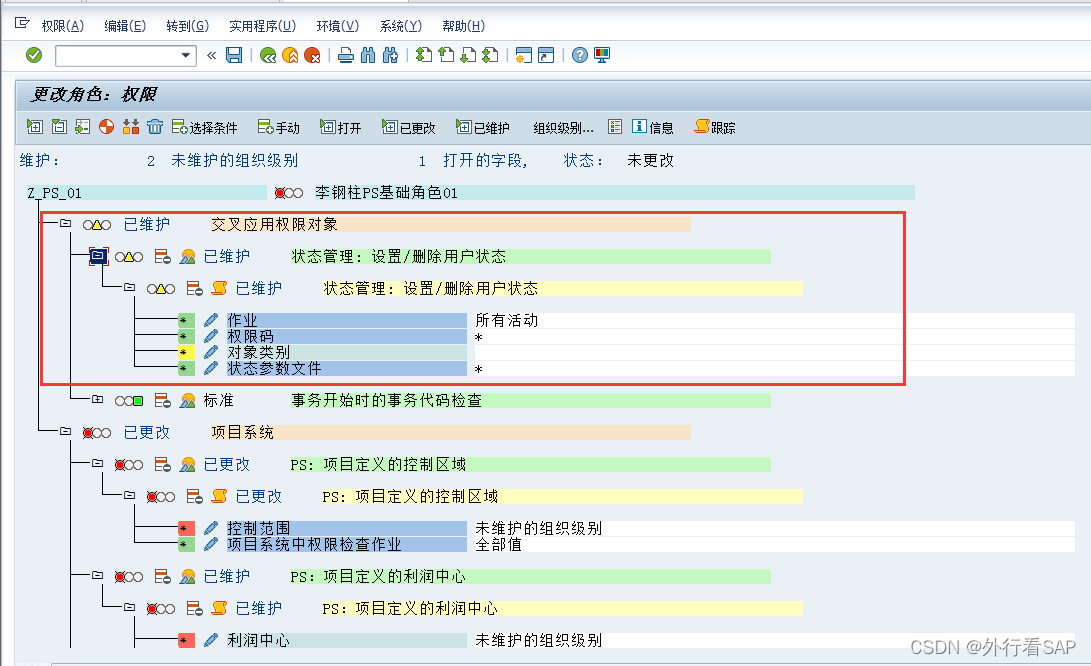
Task: Click yellow star status button before 对象类别
Action: 186,352
